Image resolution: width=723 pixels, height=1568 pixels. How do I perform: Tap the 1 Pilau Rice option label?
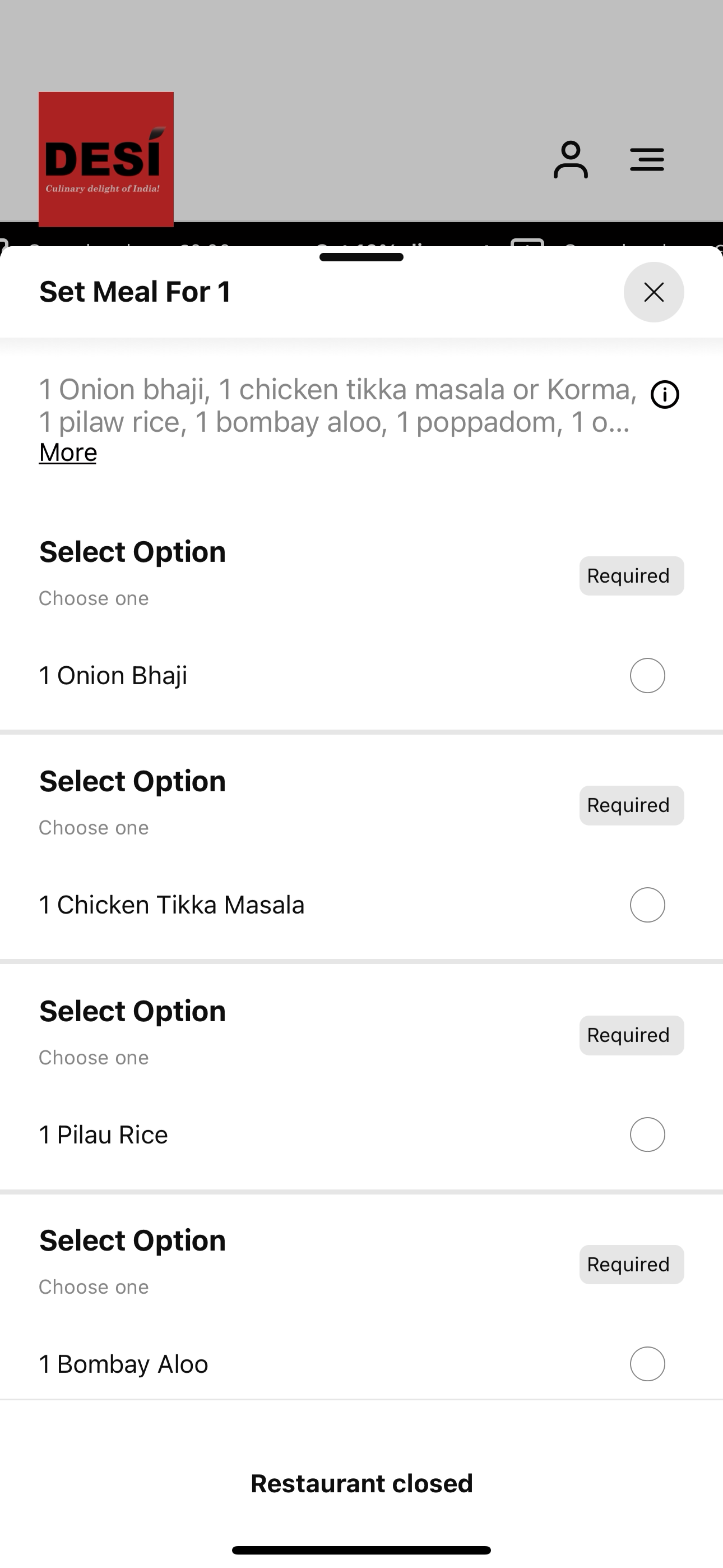104,1135
